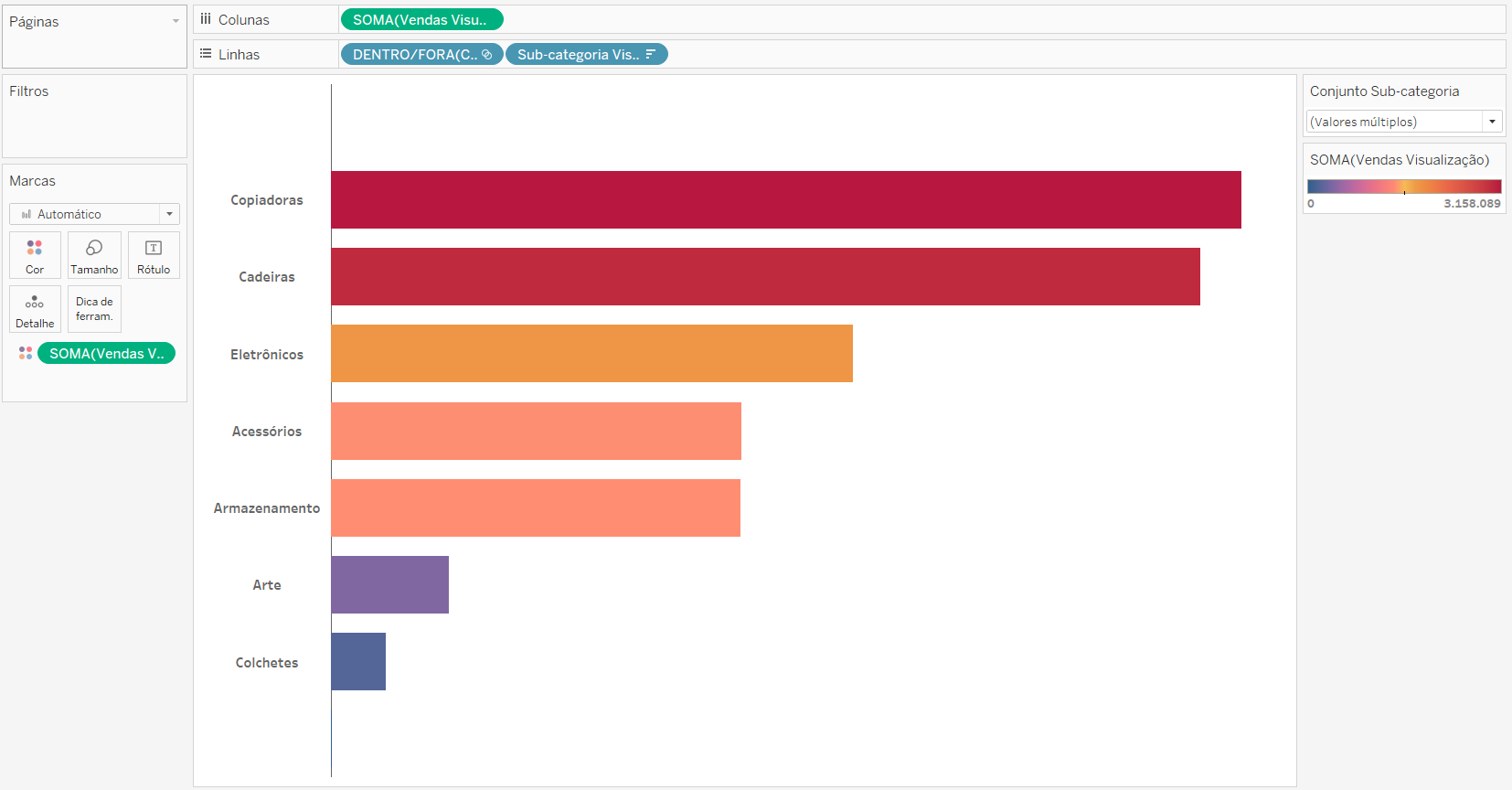1512x790 pixels.
Task: Select the blue Colchetes bar
Action: coord(358,661)
